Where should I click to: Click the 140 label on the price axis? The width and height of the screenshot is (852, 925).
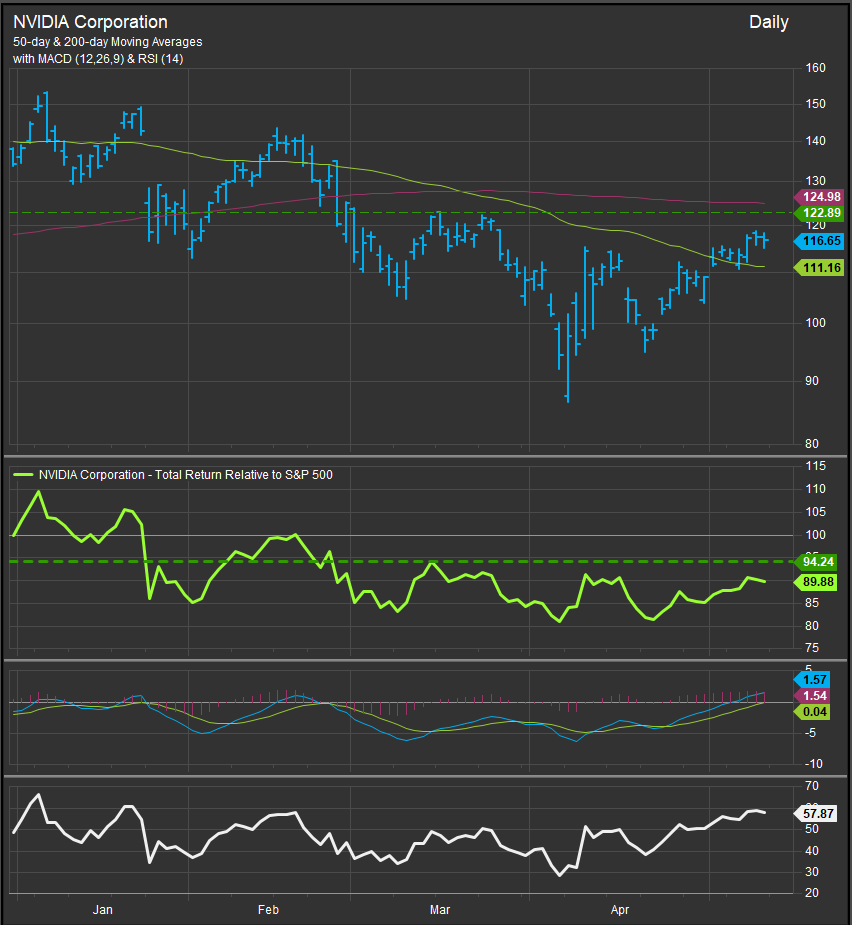[815, 141]
